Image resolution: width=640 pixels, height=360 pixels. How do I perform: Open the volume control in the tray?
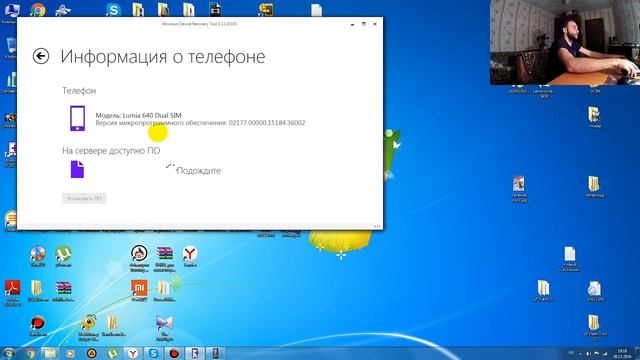click(588, 354)
